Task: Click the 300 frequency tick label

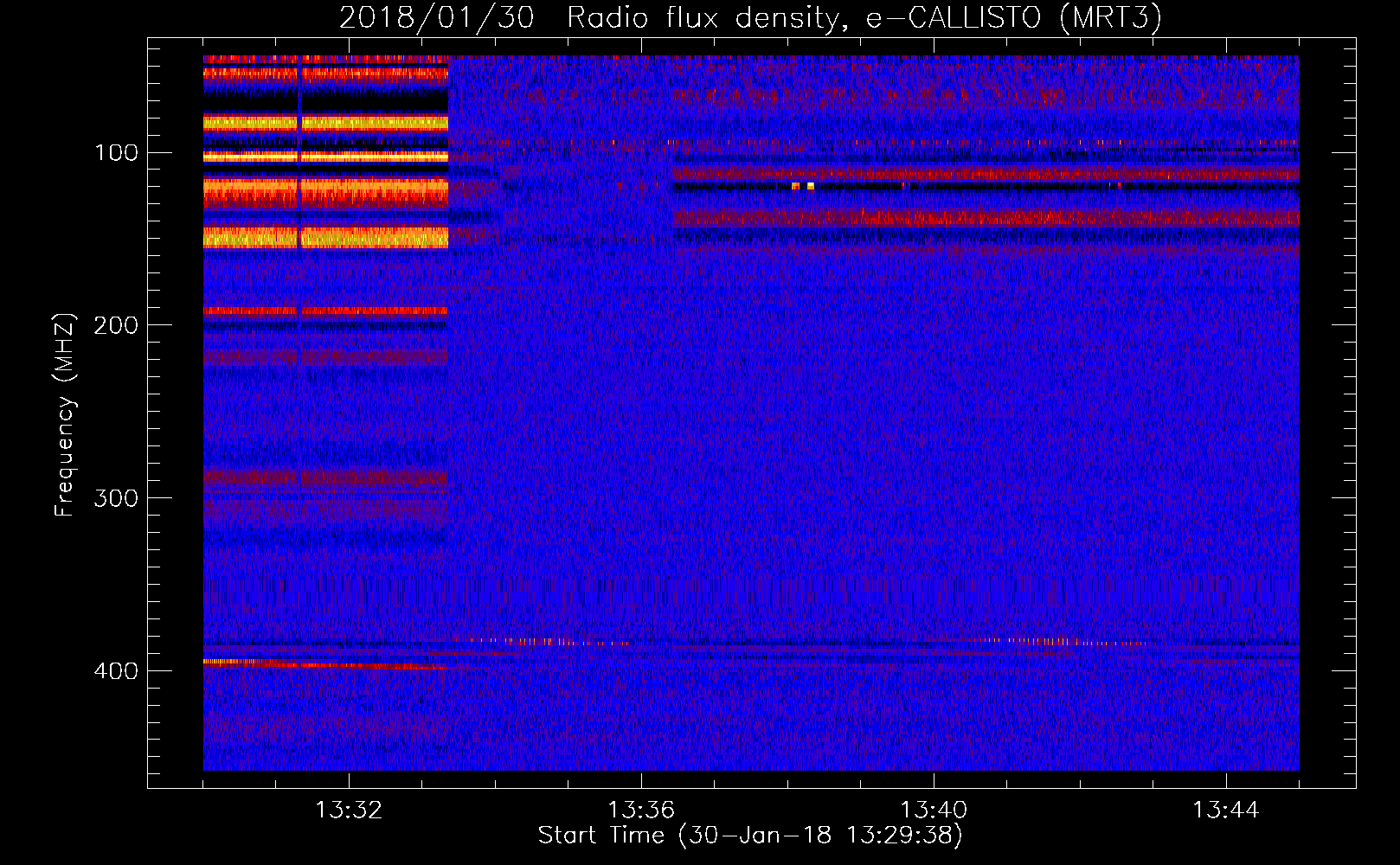Action: point(117,498)
